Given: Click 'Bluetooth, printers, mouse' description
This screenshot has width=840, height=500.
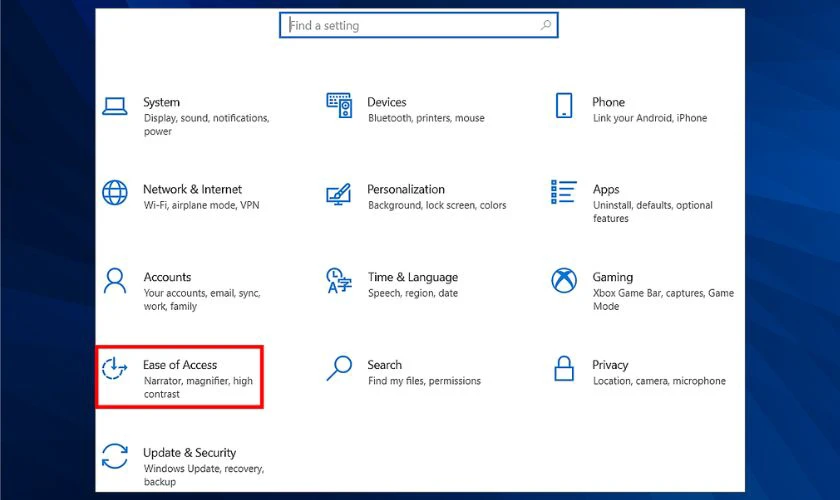Looking at the screenshot, I should (426, 118).
